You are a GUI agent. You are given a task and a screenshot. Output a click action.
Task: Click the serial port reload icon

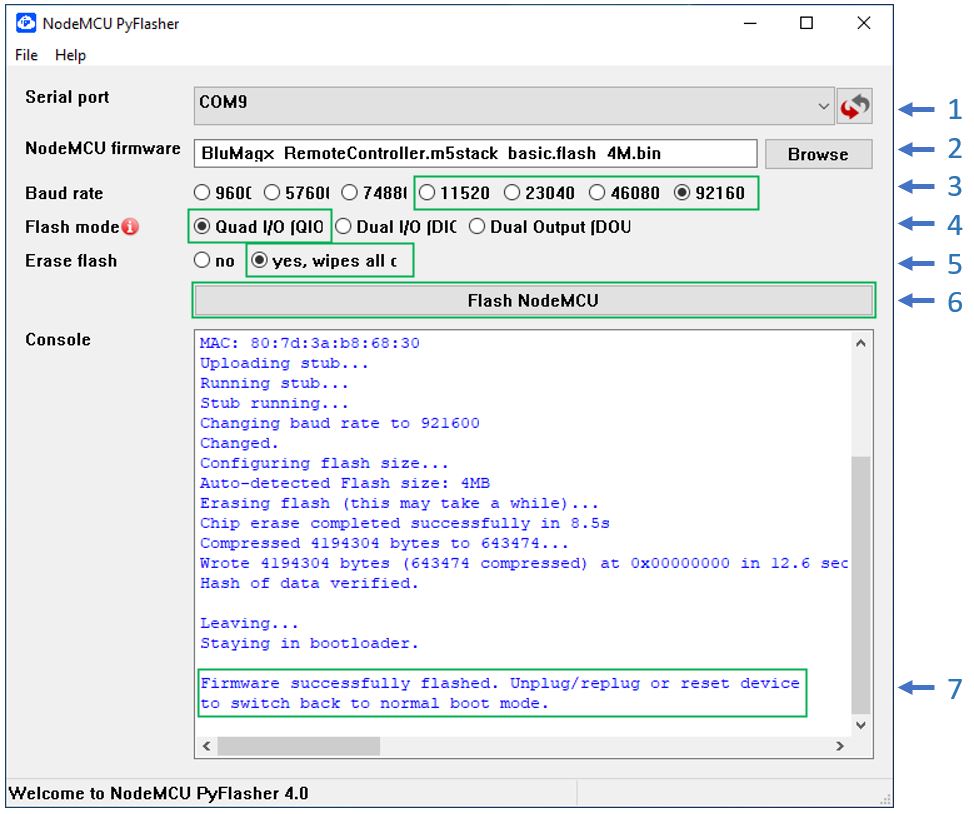[854, 106]
